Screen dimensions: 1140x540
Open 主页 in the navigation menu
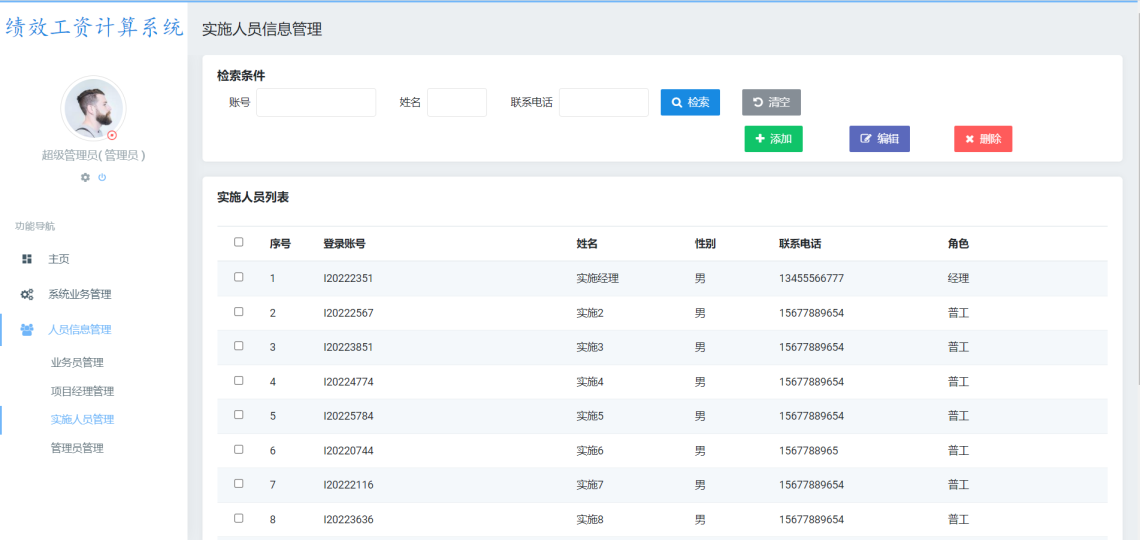pos(59,259)
